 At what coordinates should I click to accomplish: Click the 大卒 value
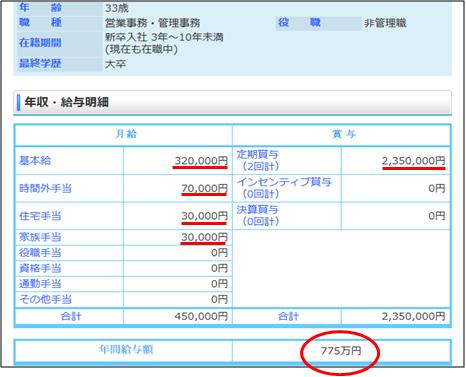point(116,63)
